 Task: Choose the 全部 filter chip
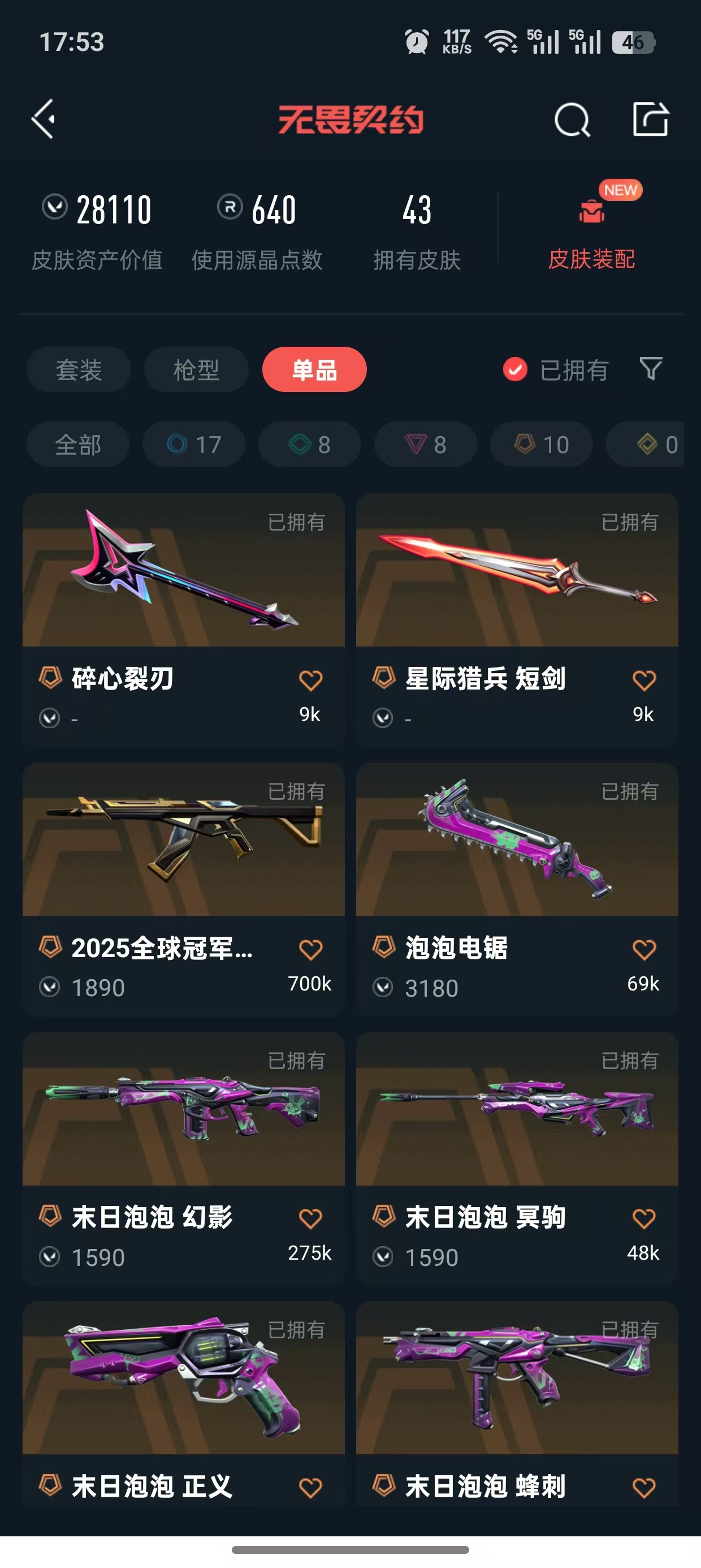[x=78, y=445]
